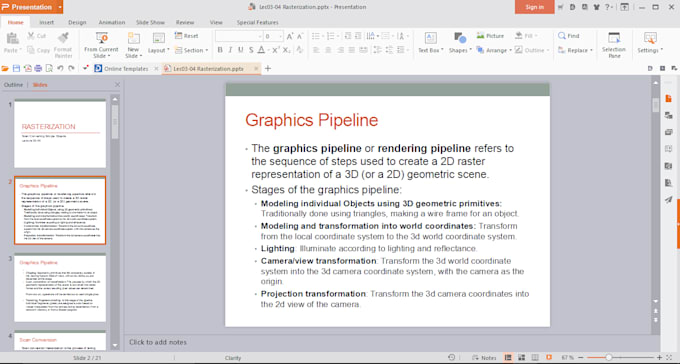Toggle numbered list
Image resolution: width=680 pixels, height=364 pixels.
click(331, 36)
